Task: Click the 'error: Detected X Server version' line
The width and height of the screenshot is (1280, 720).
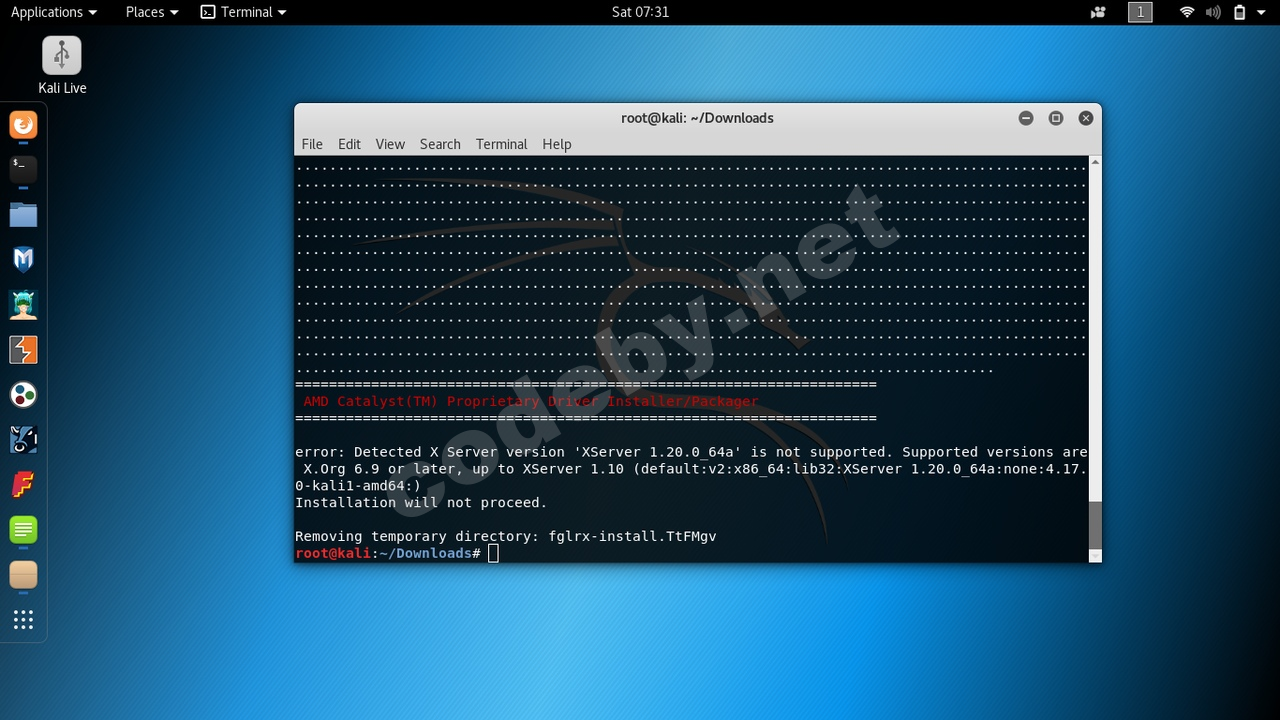Action: point(691,452)
